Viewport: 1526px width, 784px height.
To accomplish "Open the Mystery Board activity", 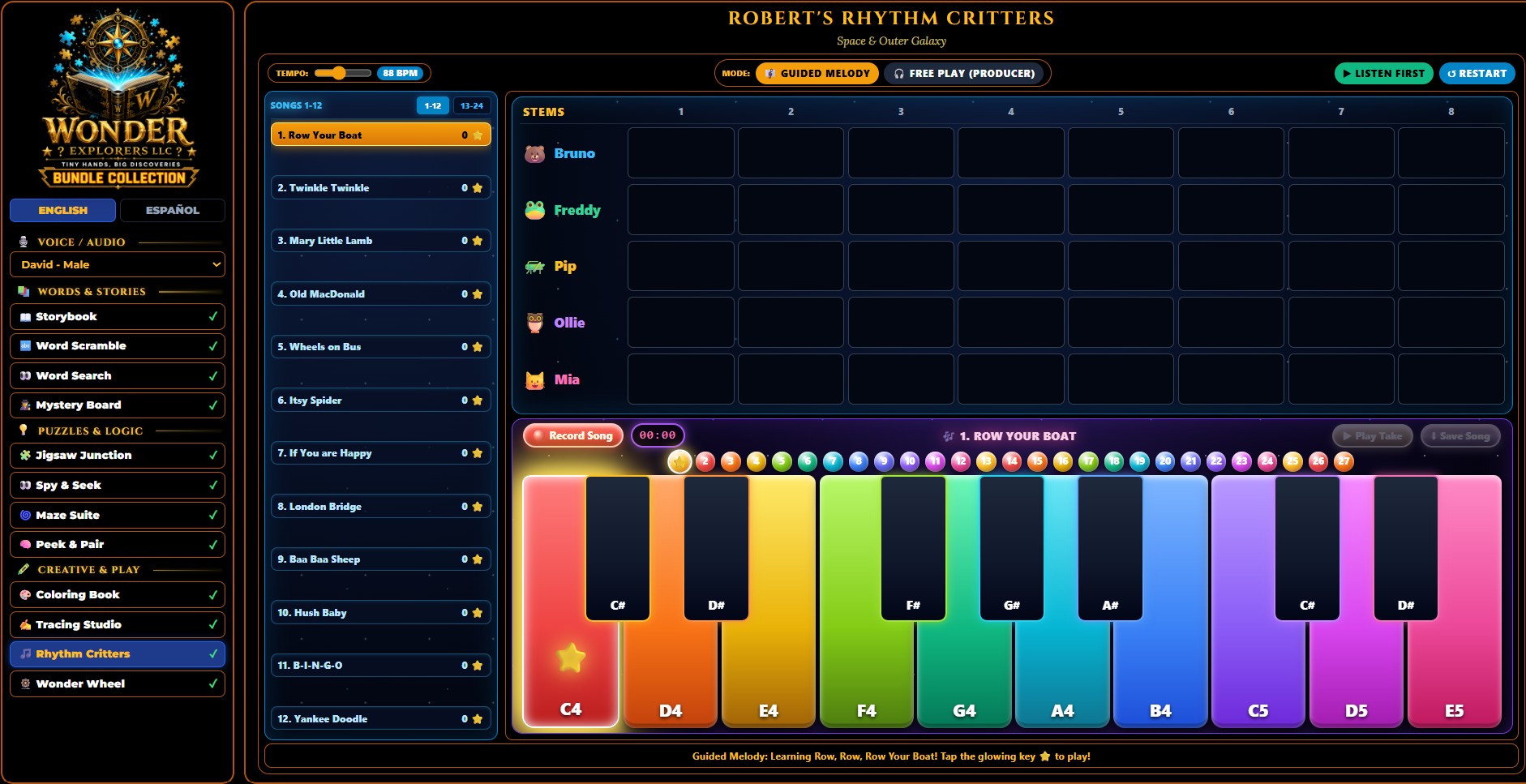I will pyautogui.click(x=118, y=405).
